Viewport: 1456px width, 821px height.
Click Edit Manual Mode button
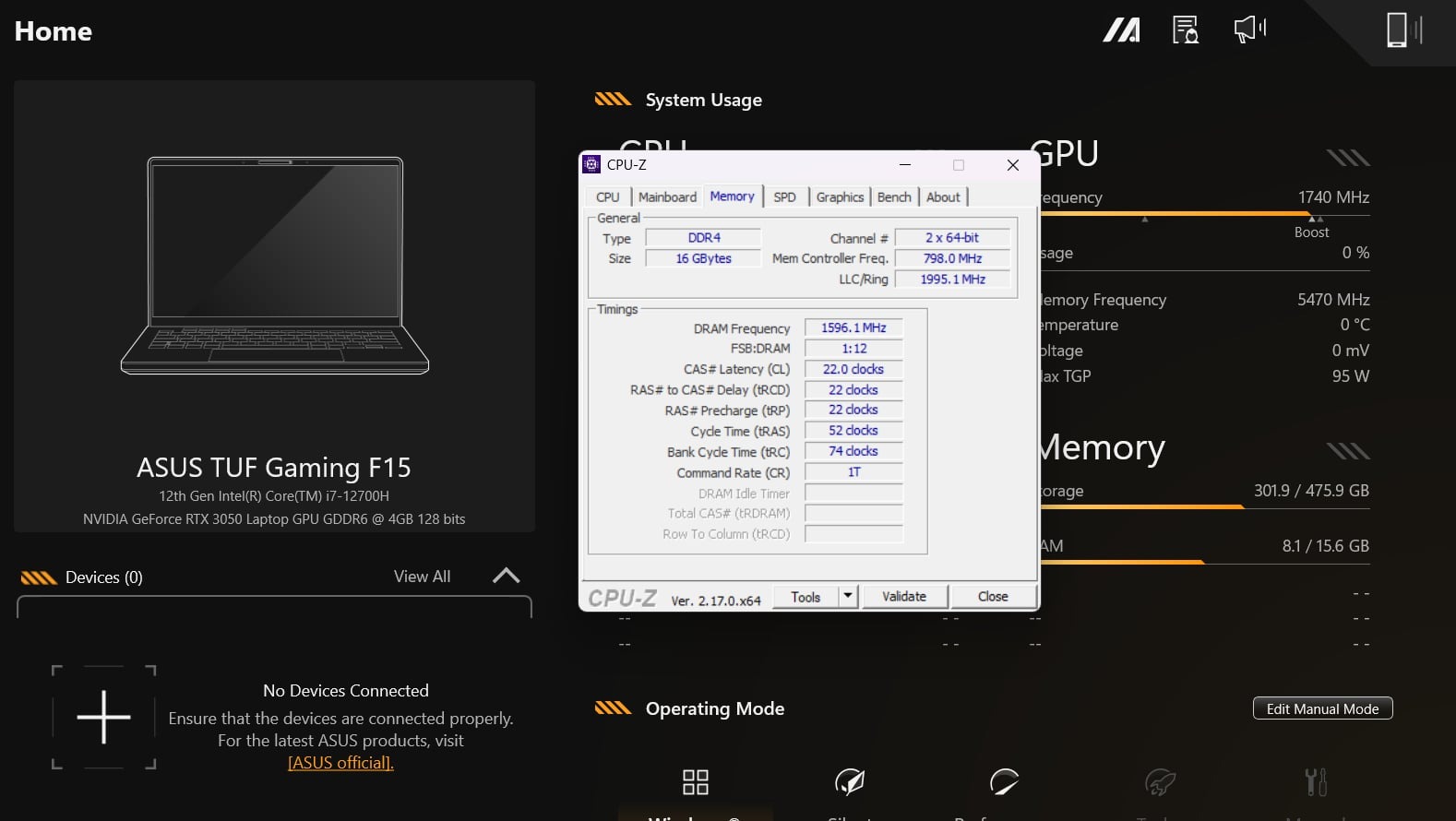point(1322,708)
